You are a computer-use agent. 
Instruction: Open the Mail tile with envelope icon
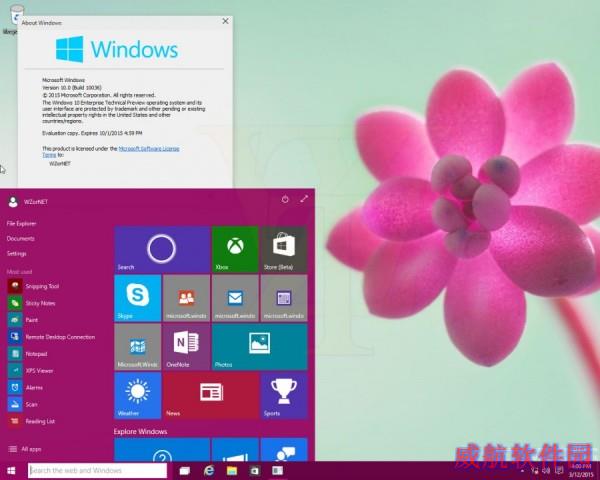[x=235, y=298]
